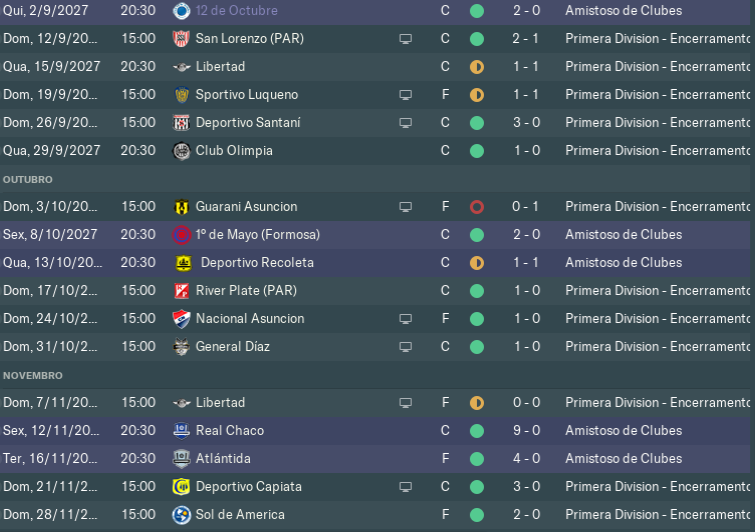Click the green win indicator for Real Chaco

pyautogui.click(x=477, y=431)
